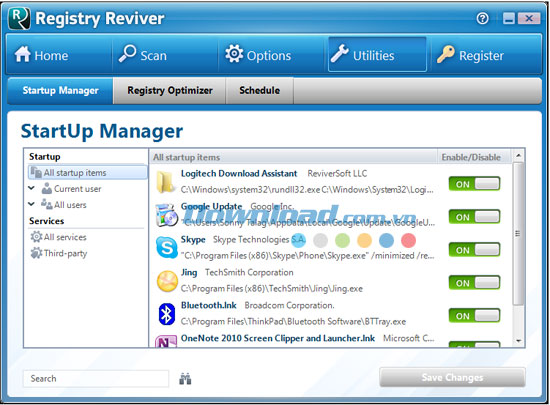Click the Jing sun icon
This screenshot has height=405, width=550.
[167, 281]
